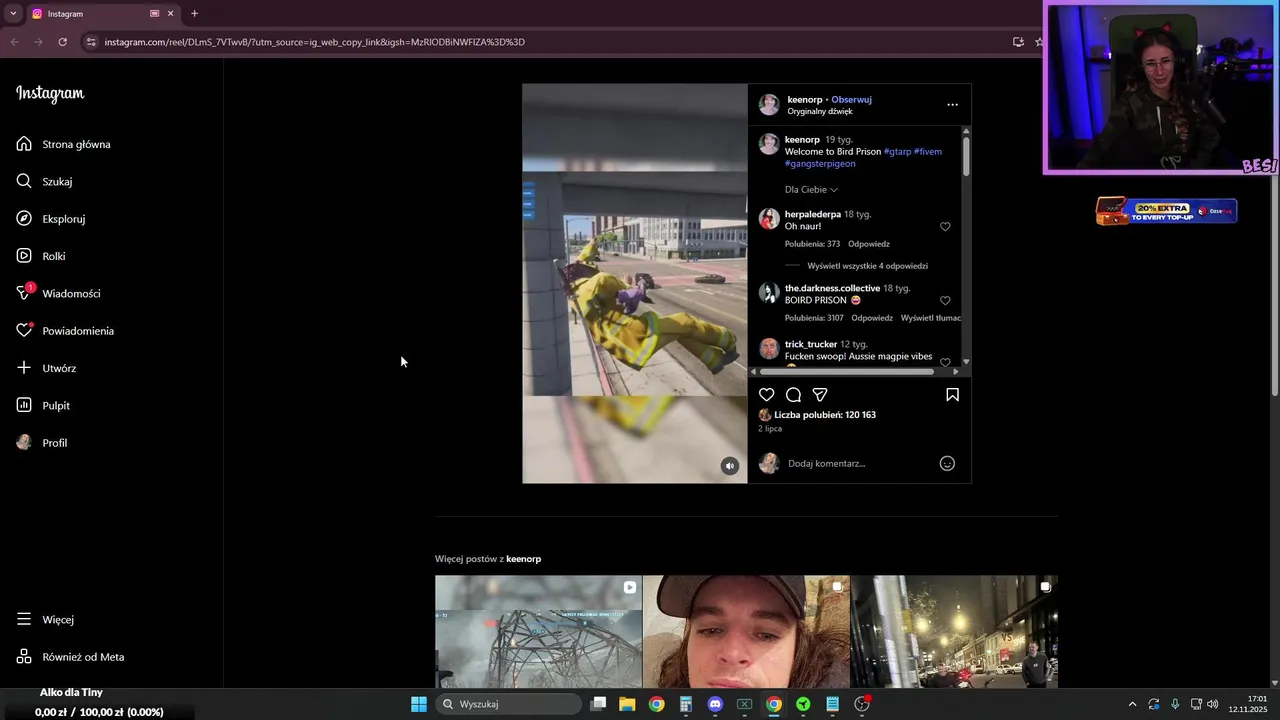Click trick_trucker username
Image resolution: width=1280 pixels, height=720 pixels.
811,344
